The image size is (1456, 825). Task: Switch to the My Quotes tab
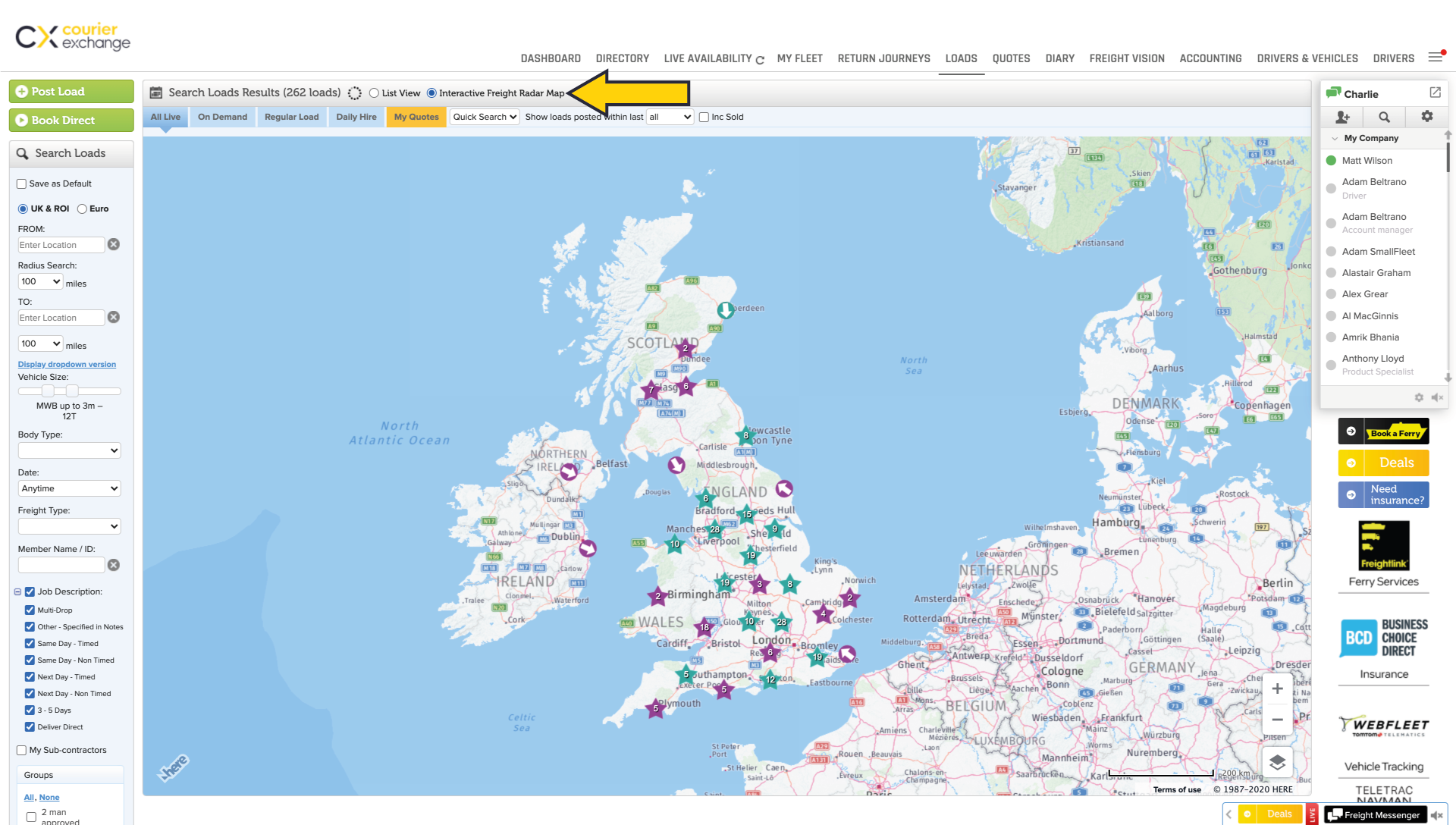pos(416,117)
